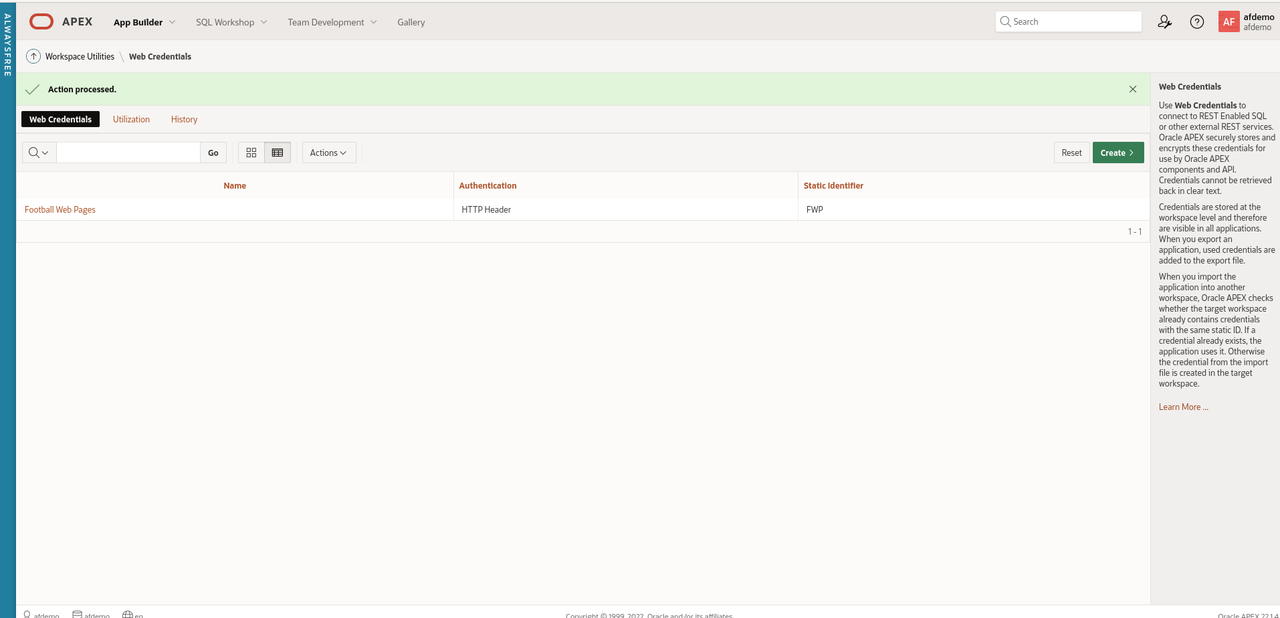Screen dimensions: 1280x618
Task: Open the Oracle APEX home logo
Action: [x=40, y=21]
